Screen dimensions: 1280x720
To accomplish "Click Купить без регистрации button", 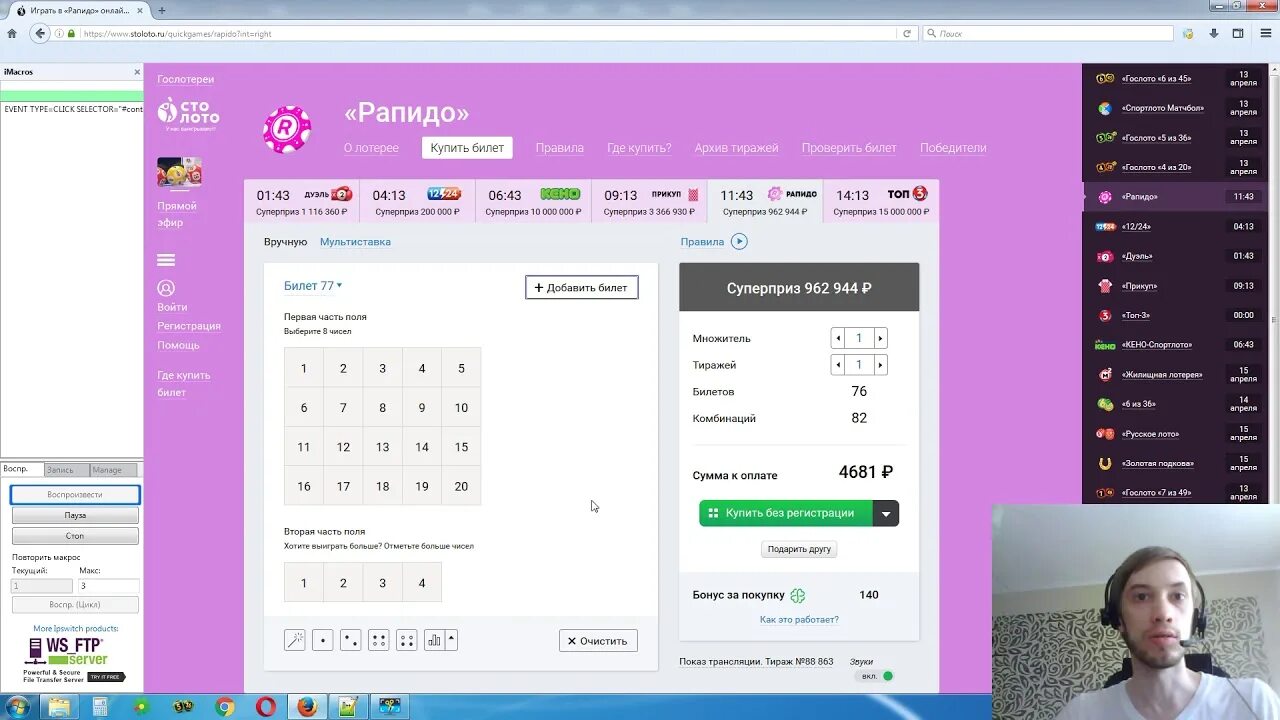I will [785, 513].
